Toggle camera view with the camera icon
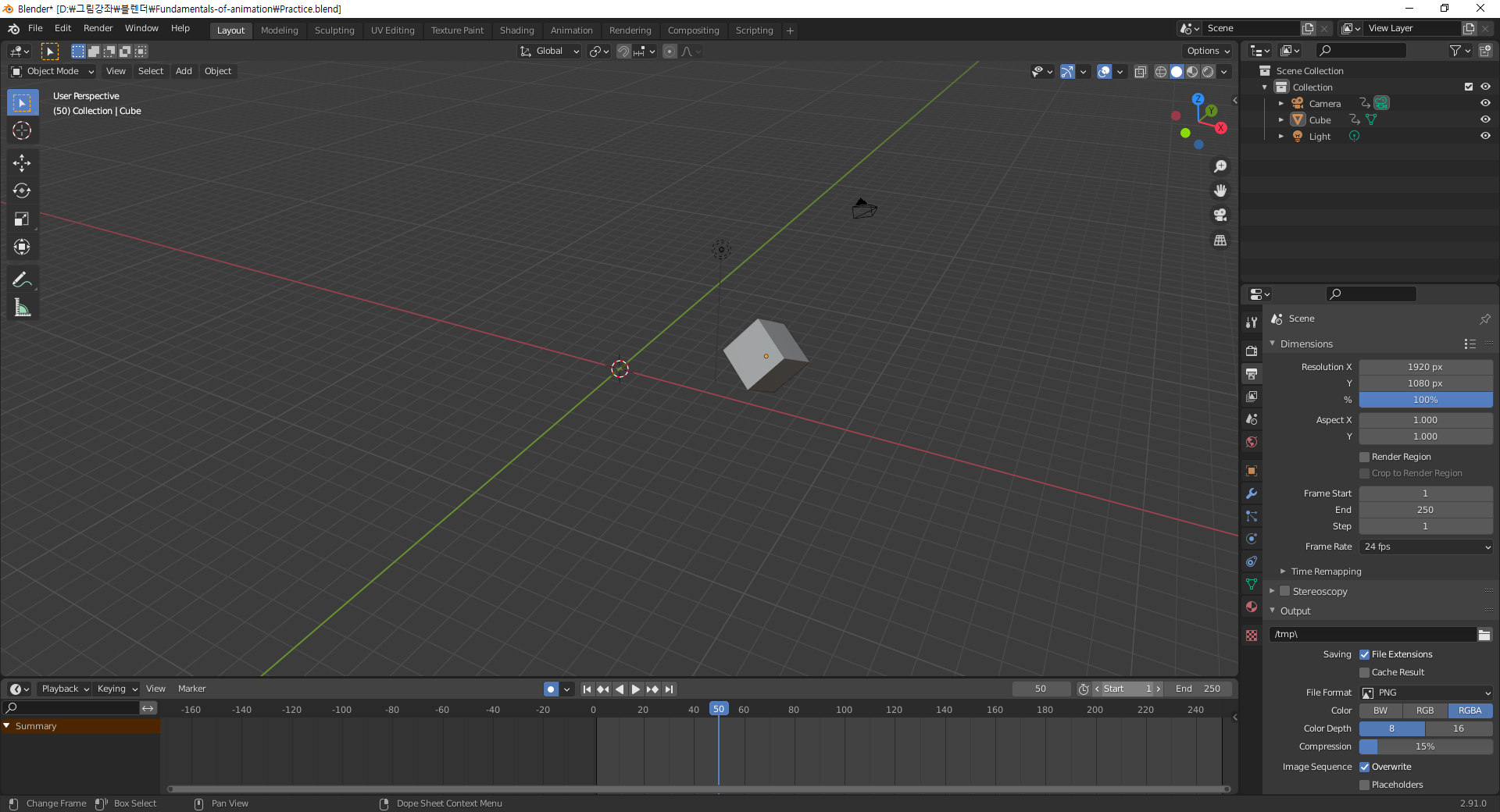The width and height of the screenshot is (1500, 812). point(1220,215)
